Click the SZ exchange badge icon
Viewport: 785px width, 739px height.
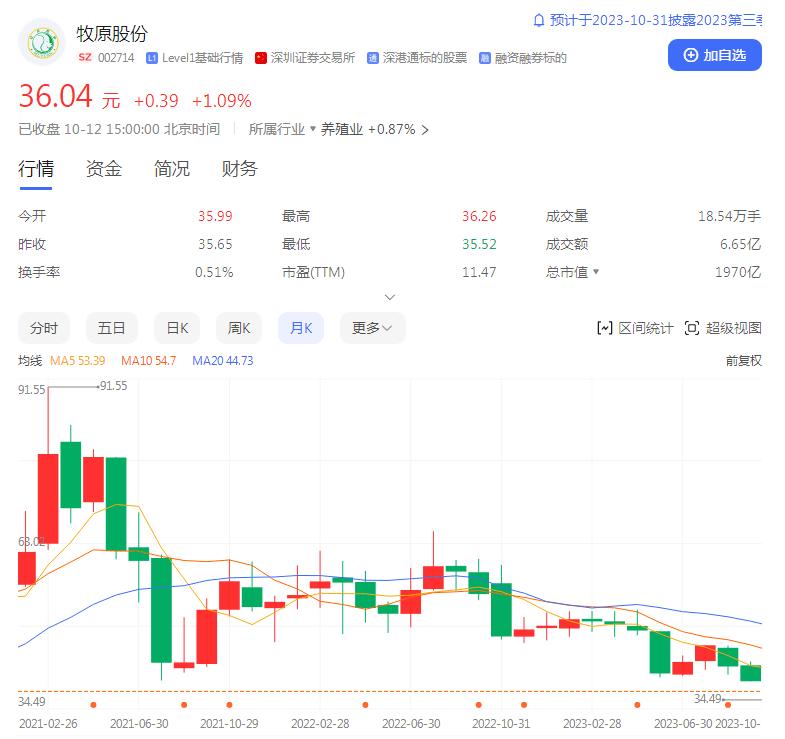[84, 58]
